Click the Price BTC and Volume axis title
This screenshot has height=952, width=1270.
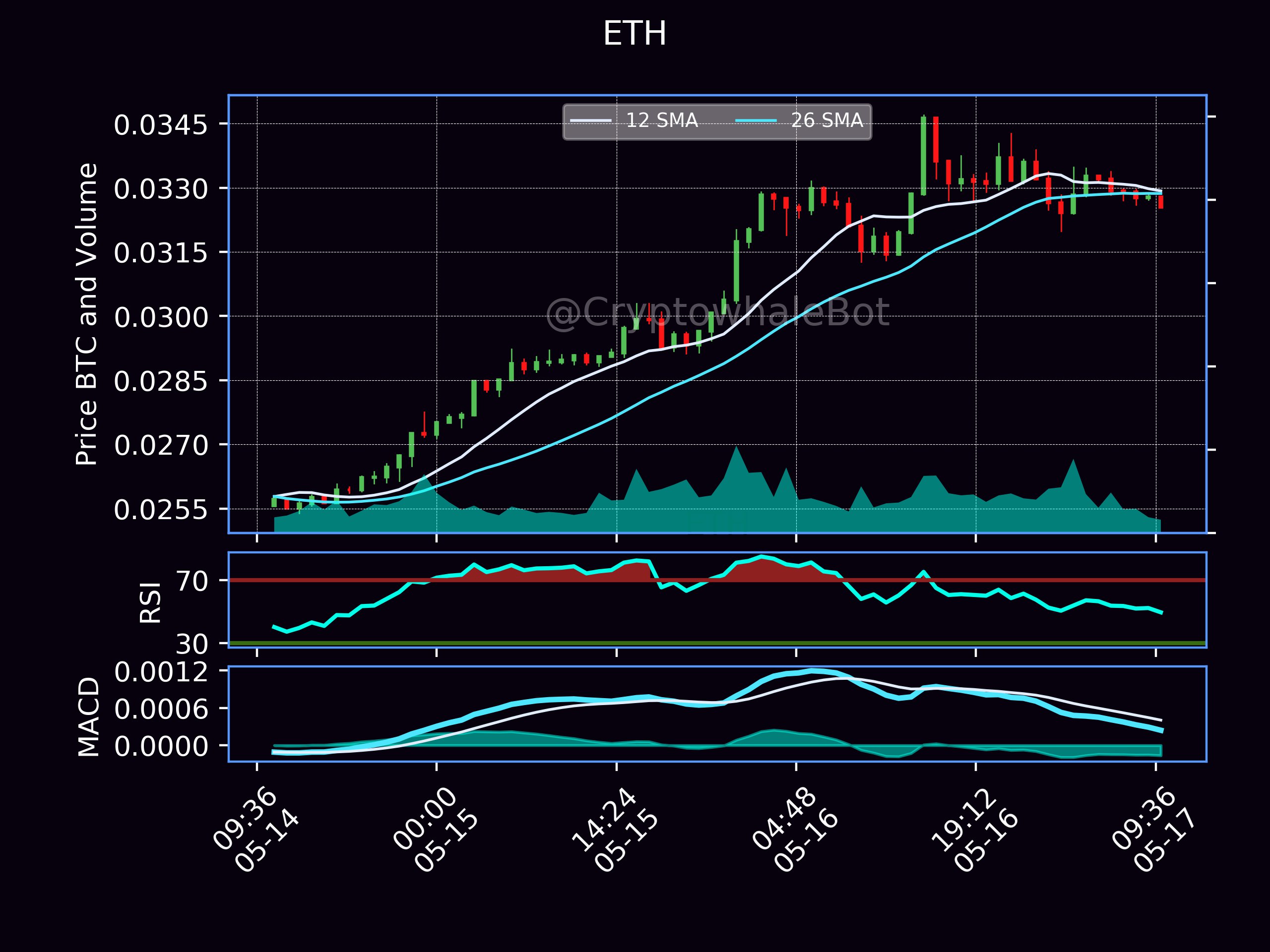(x=87, y=314)
